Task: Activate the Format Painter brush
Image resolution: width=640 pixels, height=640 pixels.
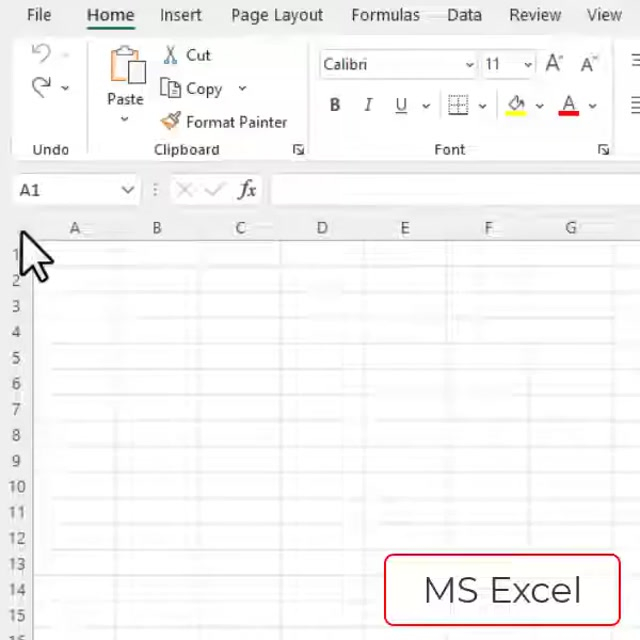Action: (x=171, y=122)
